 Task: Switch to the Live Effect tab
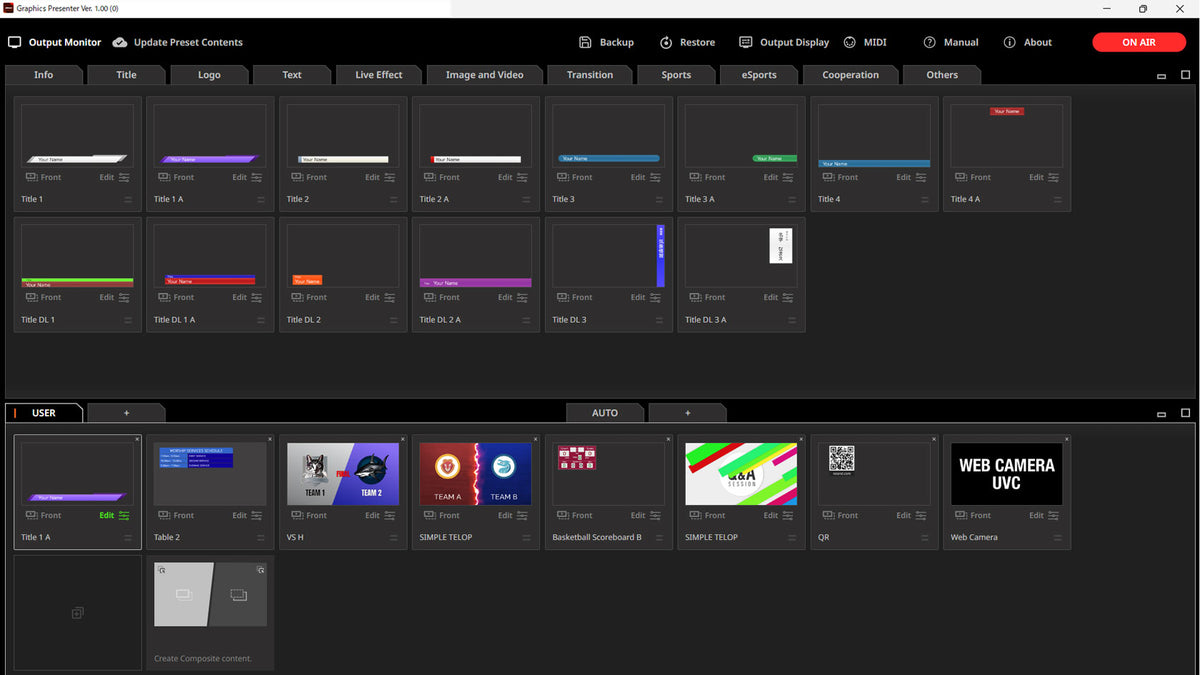pos(378,75)
